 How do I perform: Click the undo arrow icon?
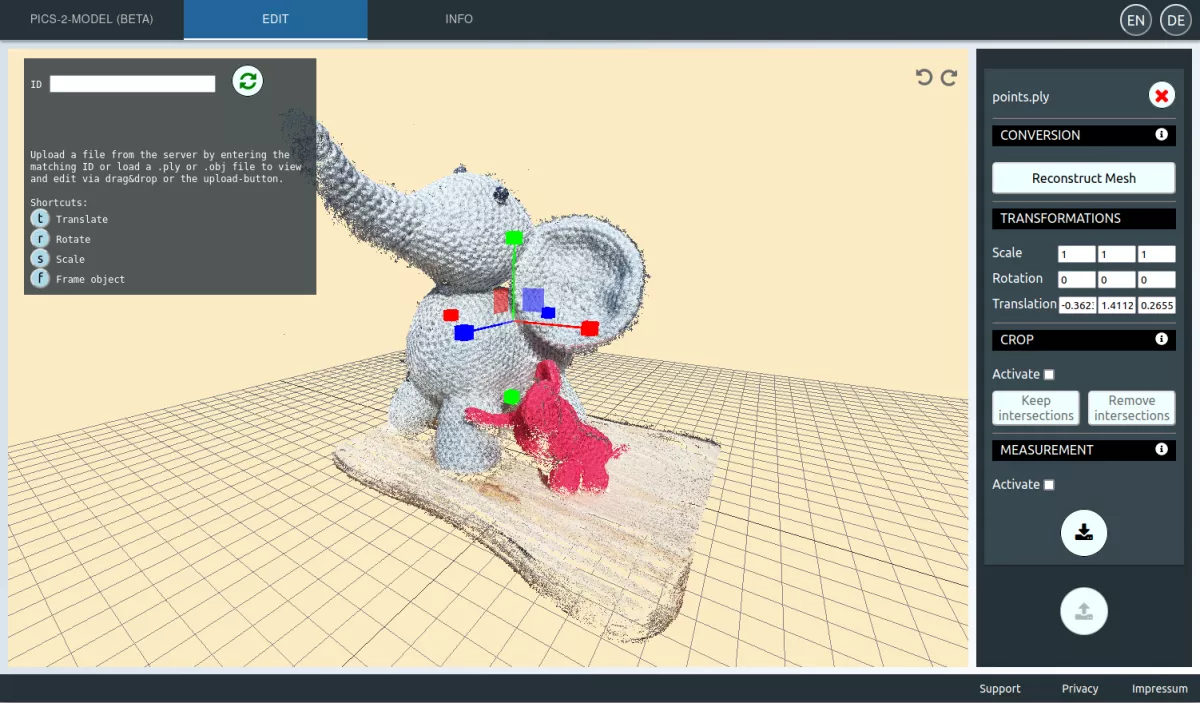point(924,78)
